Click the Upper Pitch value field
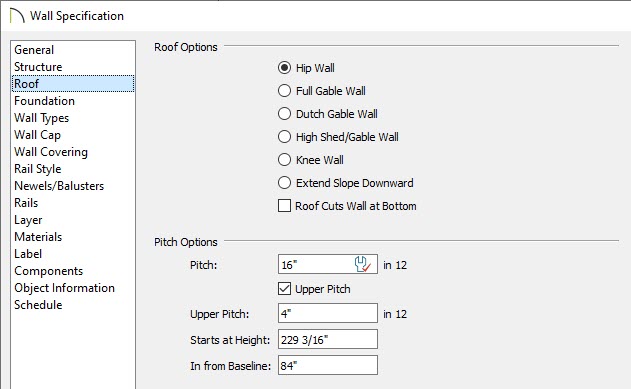The width and height of the screenshot is (631, 389). (328, 313)
